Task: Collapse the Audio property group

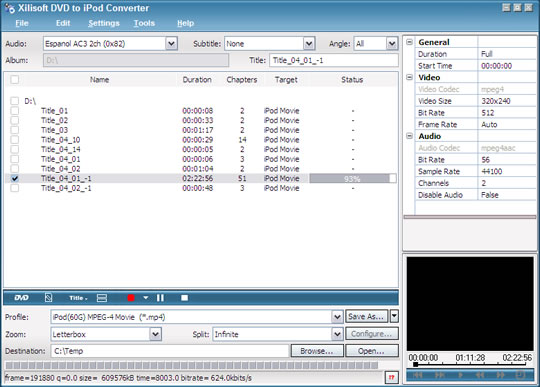Action: pos(409,136)
